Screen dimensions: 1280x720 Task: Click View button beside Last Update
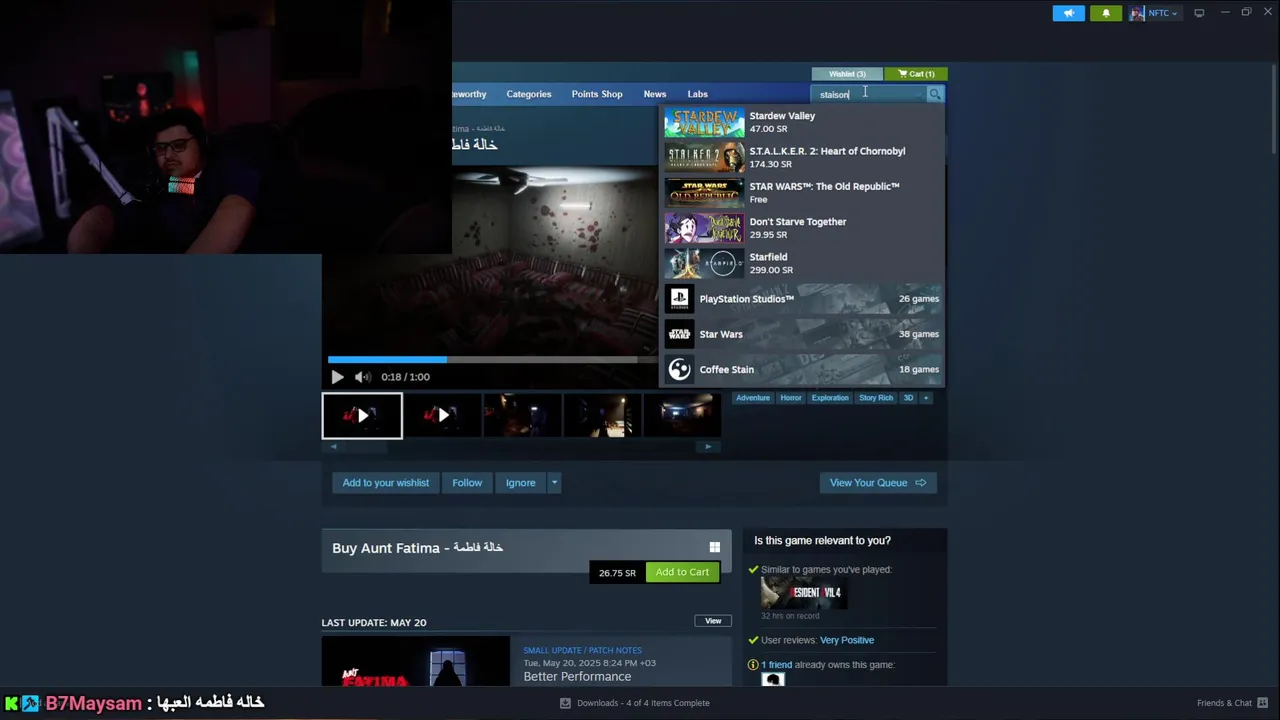click(x=713, y=621)
